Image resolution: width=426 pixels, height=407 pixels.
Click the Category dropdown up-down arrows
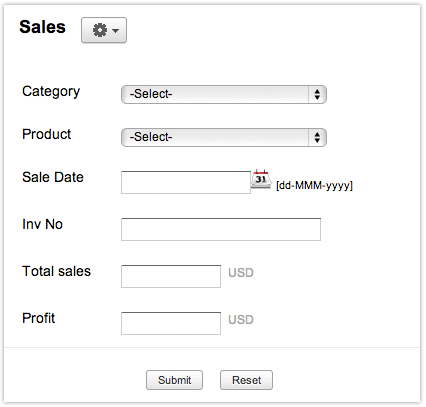coord(317,94)
